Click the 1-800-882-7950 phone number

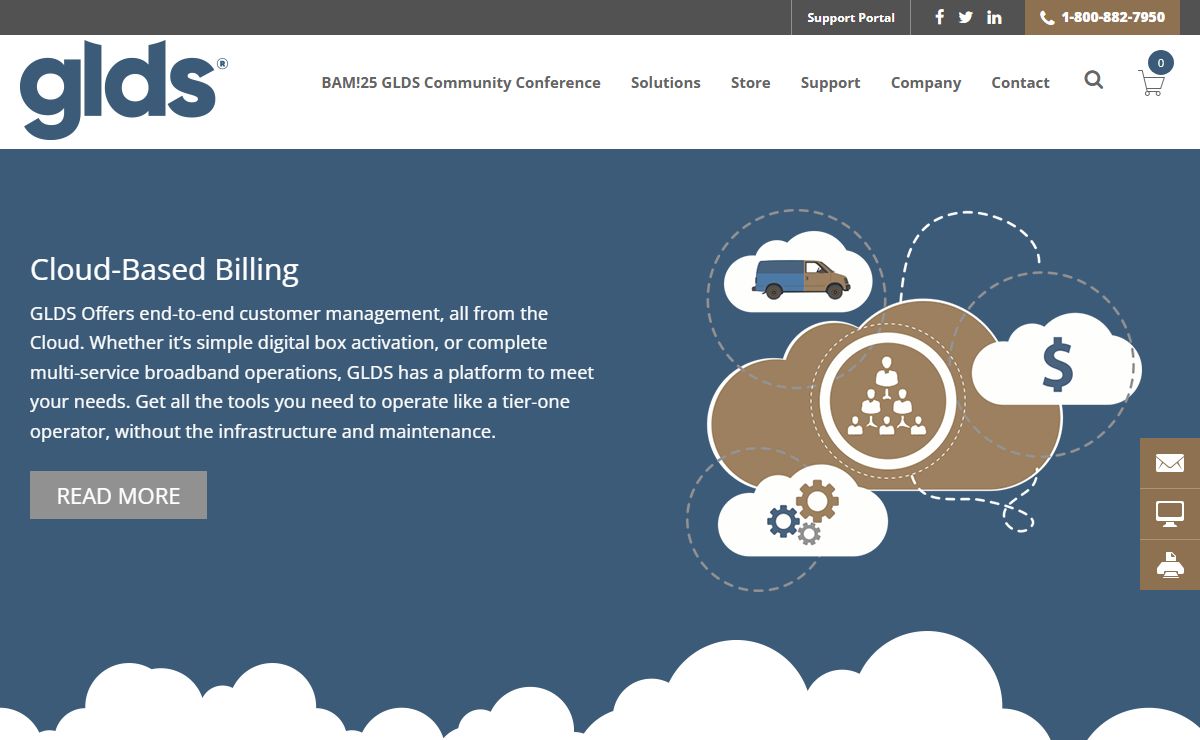tap(1112, 17)
